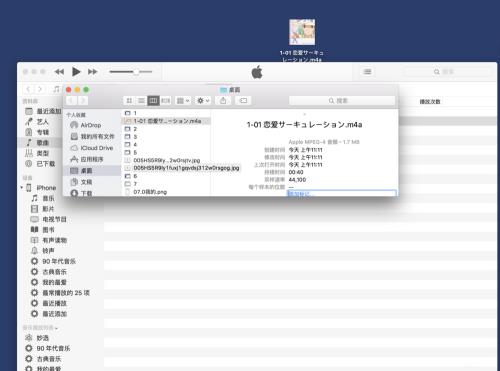Start playback with the iTunes play button
The width and height of the screenshot is (500, 371).
point(76,71)
